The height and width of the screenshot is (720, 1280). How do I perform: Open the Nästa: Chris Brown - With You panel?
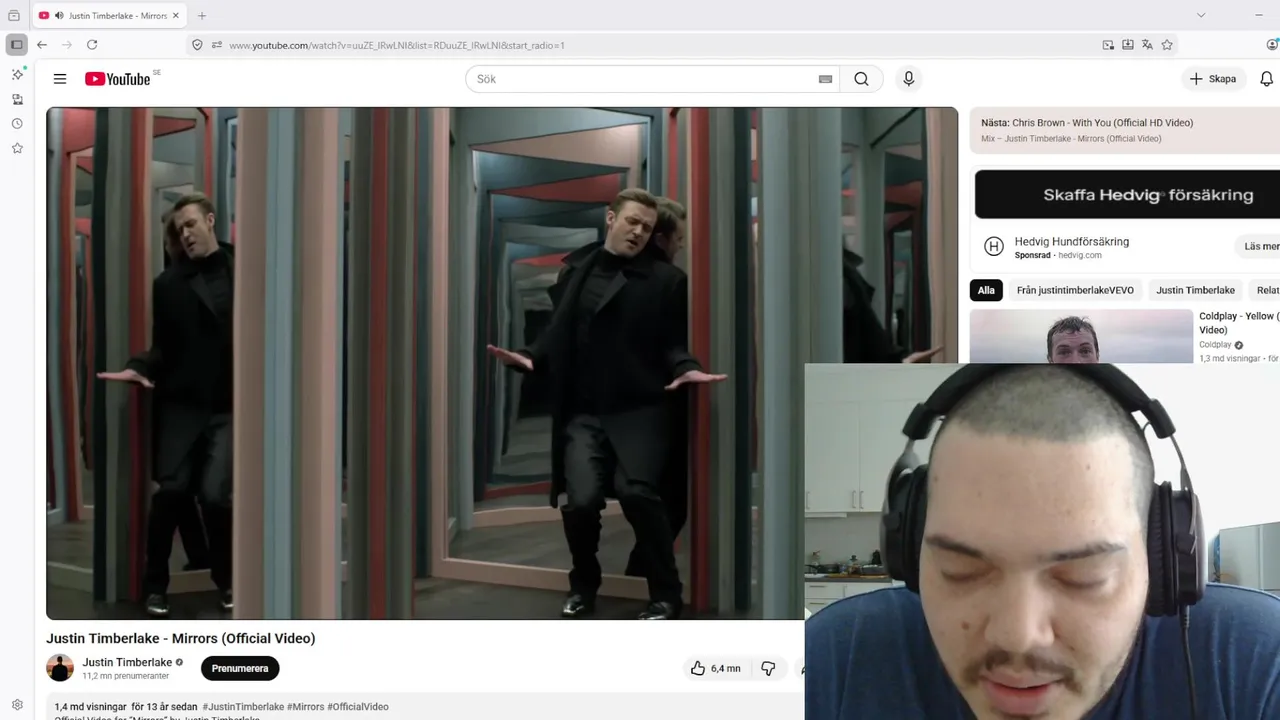(x=1125, y=130)
